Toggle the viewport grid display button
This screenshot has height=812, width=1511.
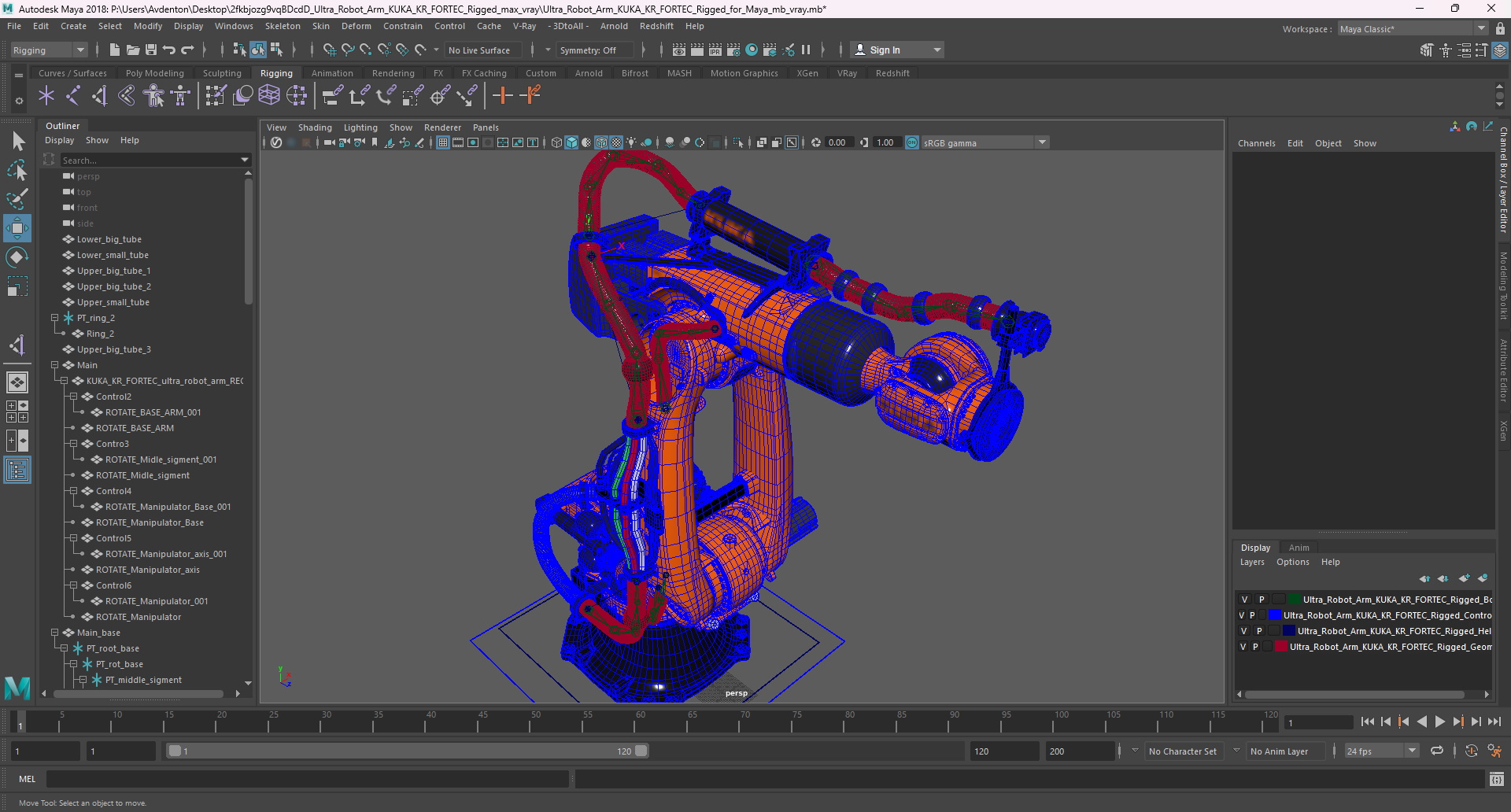[x=443, y=142]
